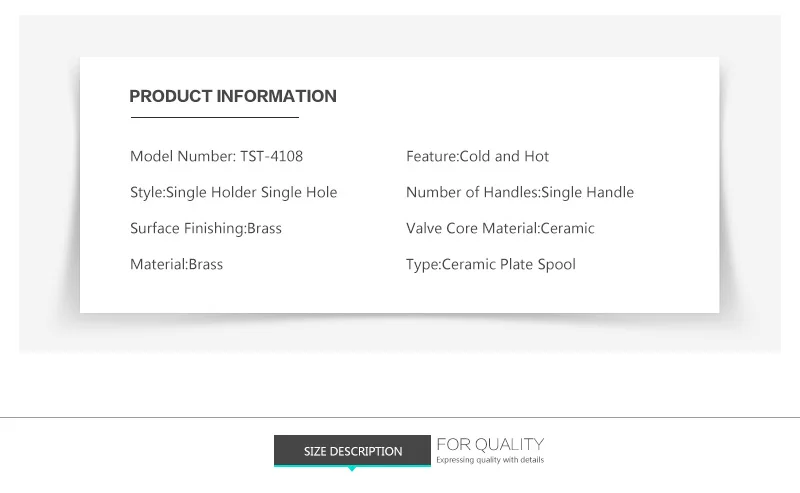The width and height of the screenshot is (800, 493).
Task: Click the Material Brass entry
Action: pos(177,264)
